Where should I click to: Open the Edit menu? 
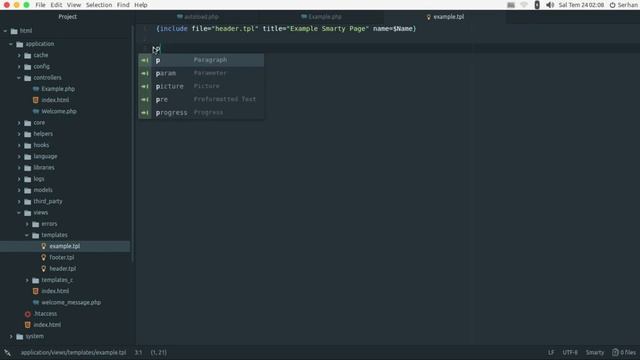click(56, 5)
